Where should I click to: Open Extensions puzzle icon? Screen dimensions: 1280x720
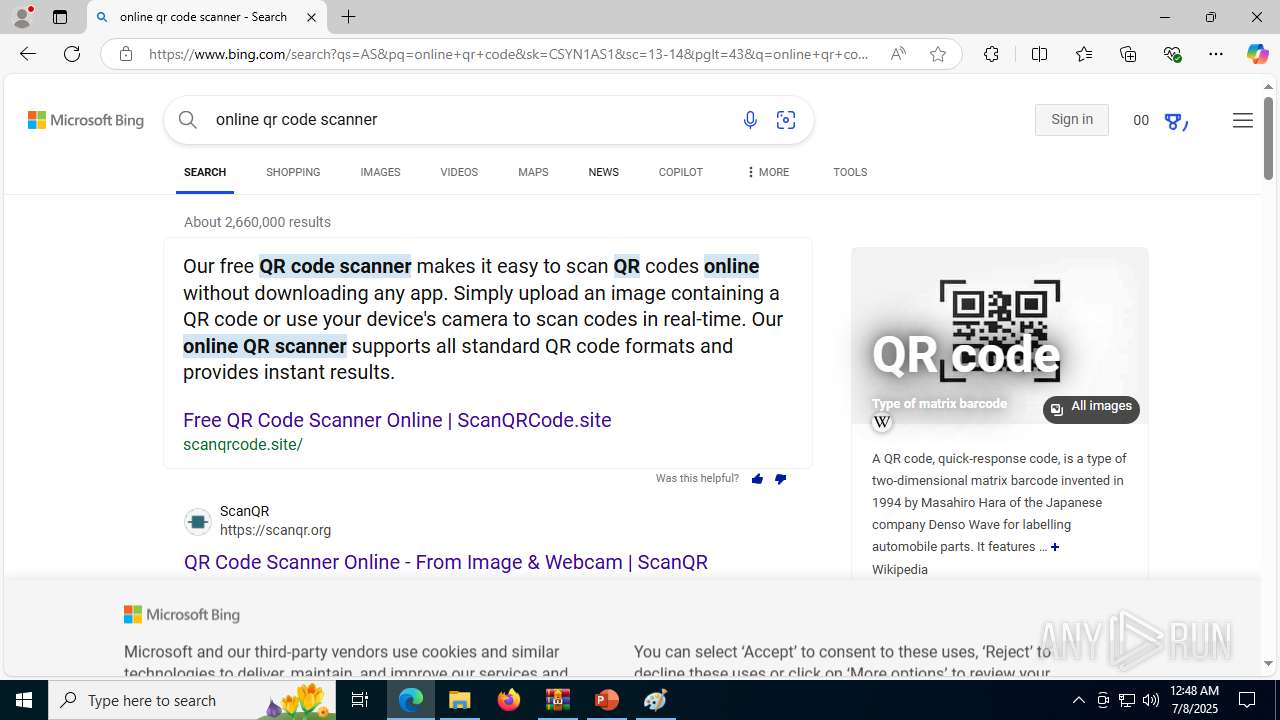(x=991, y=54)
